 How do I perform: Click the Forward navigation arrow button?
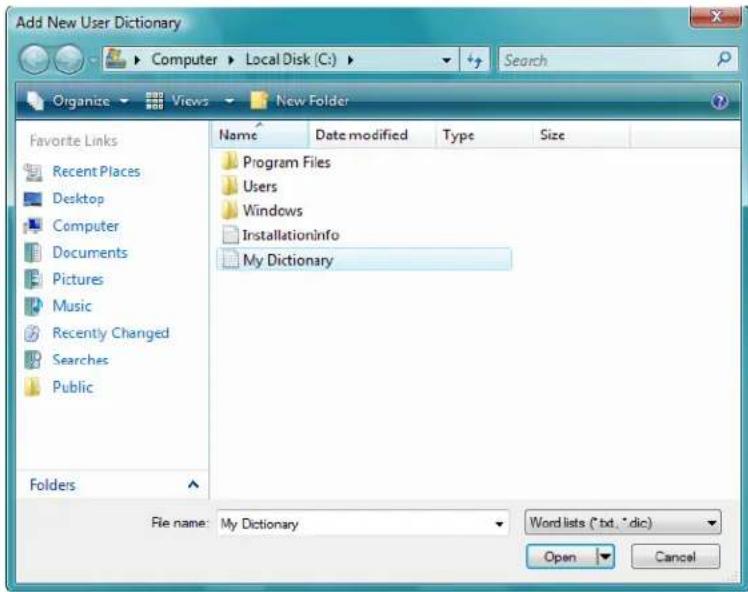coord(69,60)
